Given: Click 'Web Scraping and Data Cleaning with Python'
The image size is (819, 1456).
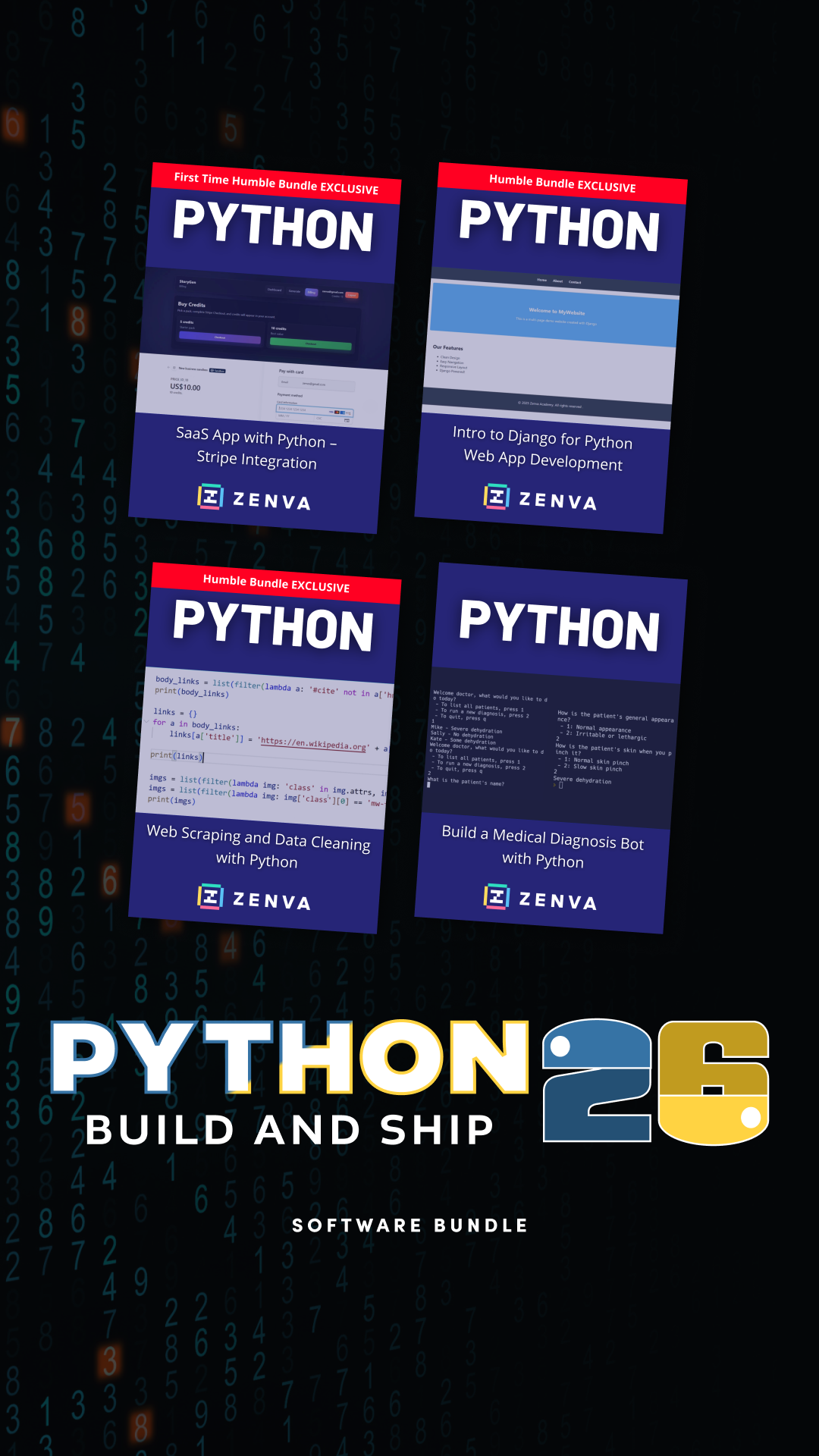Looking at the screenshot, I should tap(258, 847).
